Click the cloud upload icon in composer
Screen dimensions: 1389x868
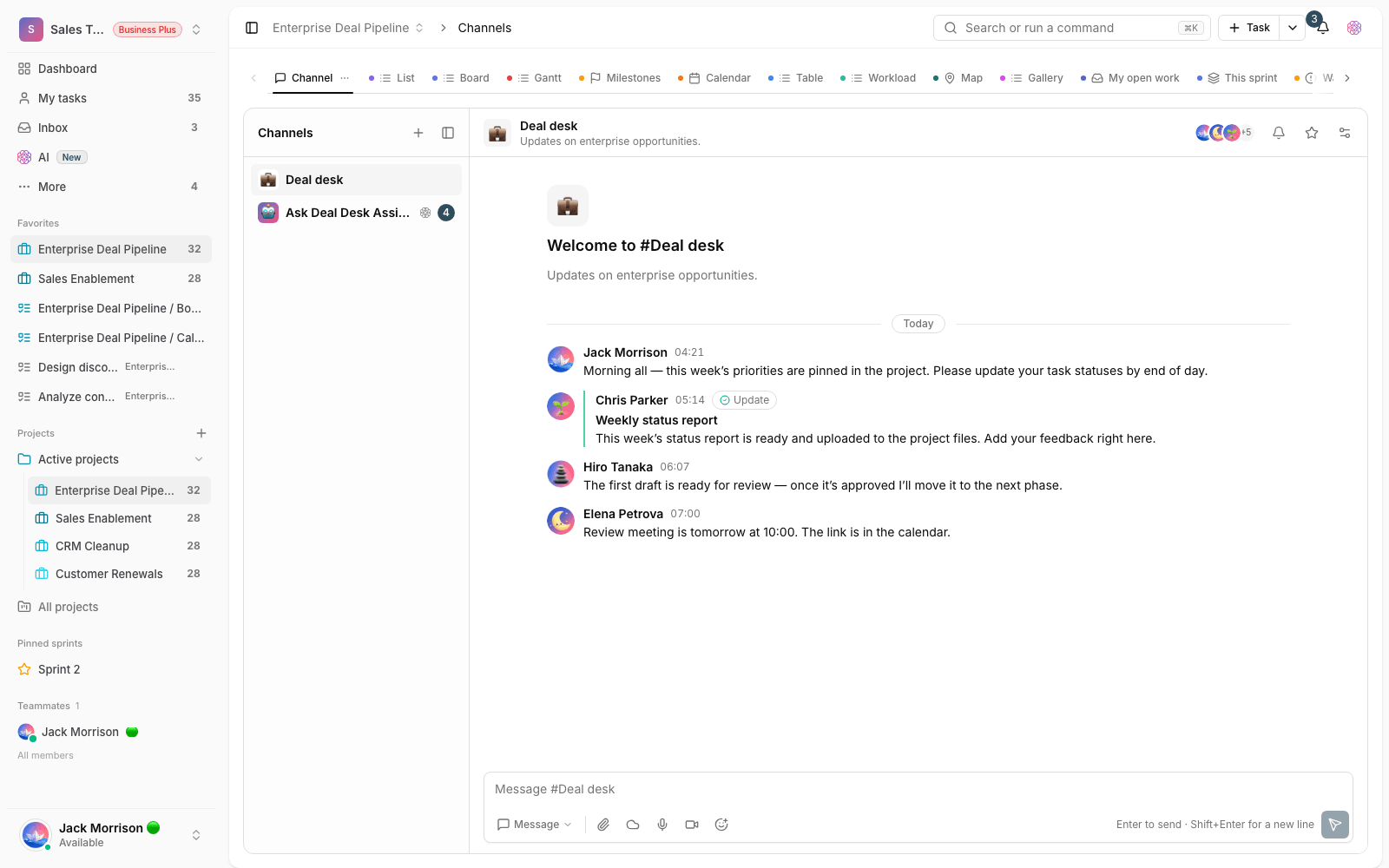pyautogui.click(x=633, y=825)
